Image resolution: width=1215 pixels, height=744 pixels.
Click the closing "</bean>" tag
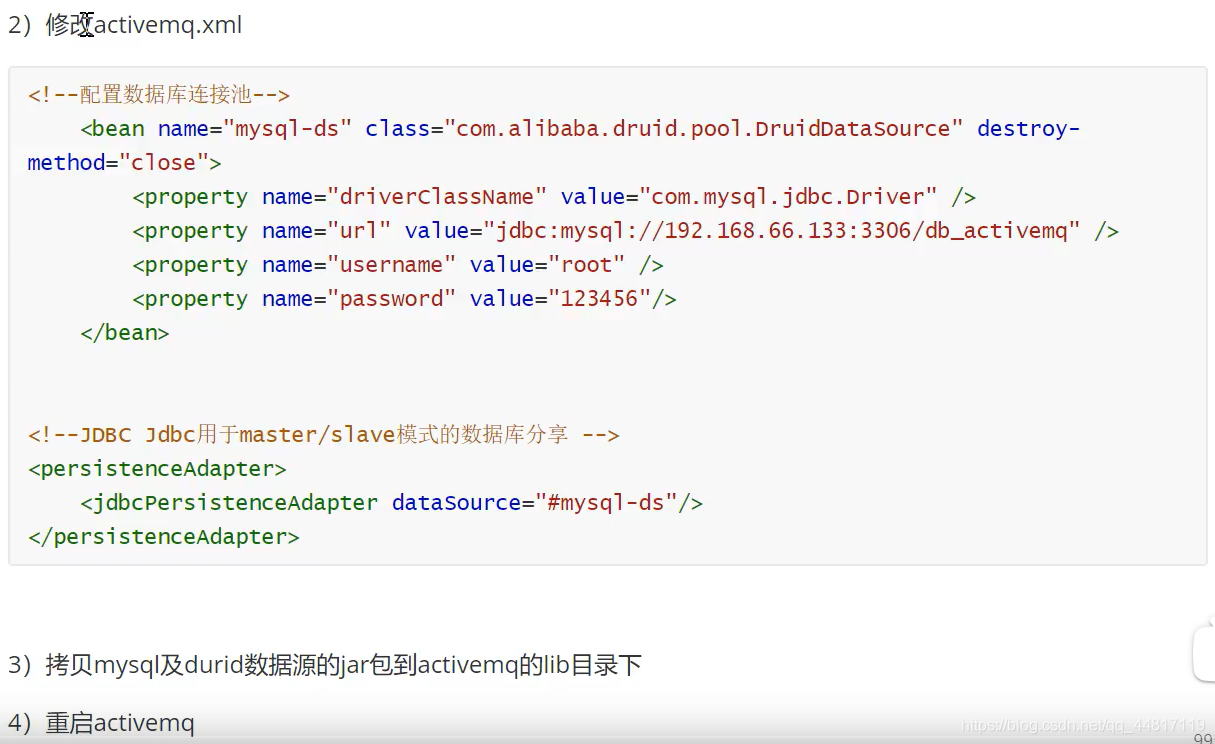tap(124, 332)
